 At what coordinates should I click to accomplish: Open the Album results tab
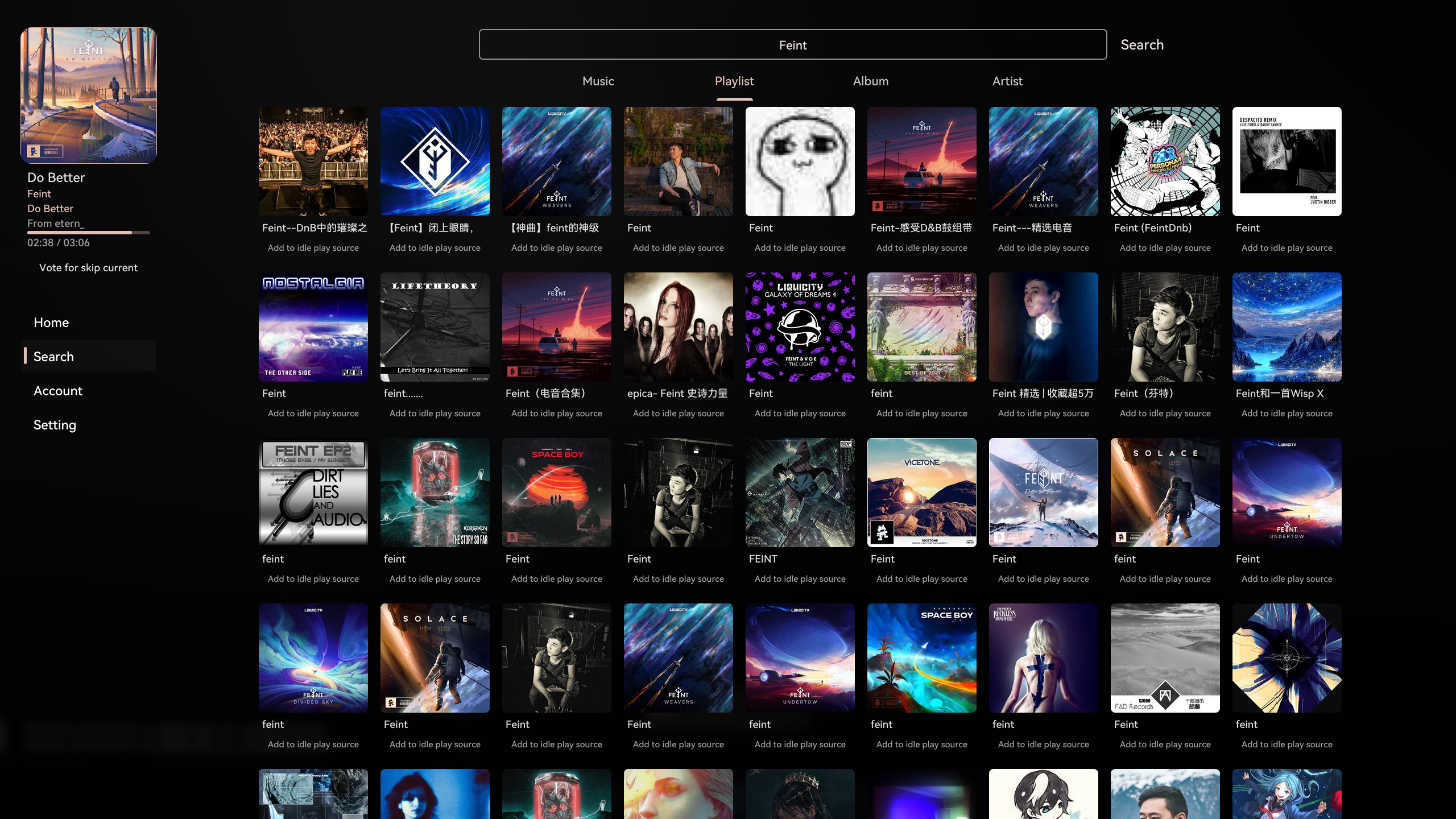(870, 81)
